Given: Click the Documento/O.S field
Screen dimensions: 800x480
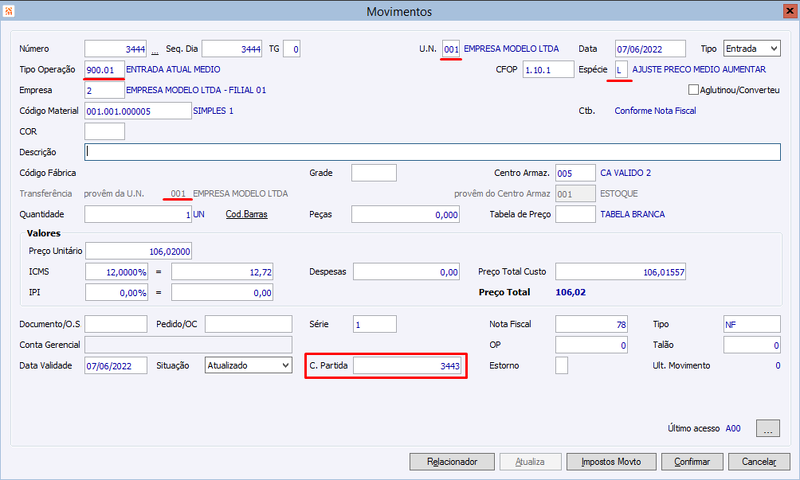Looking at the screenshot, I should click(116, 324).
